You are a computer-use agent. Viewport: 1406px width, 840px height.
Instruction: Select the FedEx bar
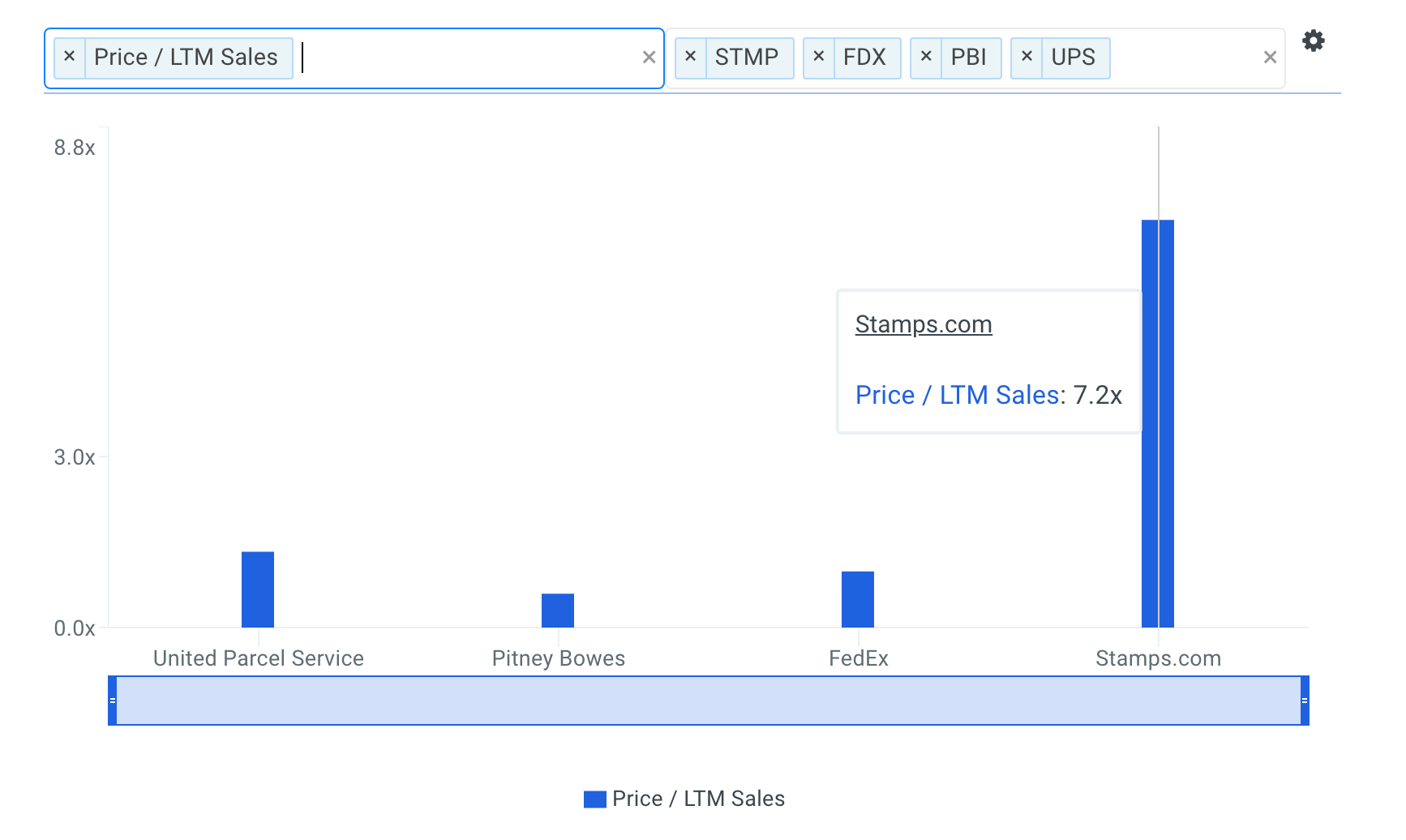pos(858,599)
